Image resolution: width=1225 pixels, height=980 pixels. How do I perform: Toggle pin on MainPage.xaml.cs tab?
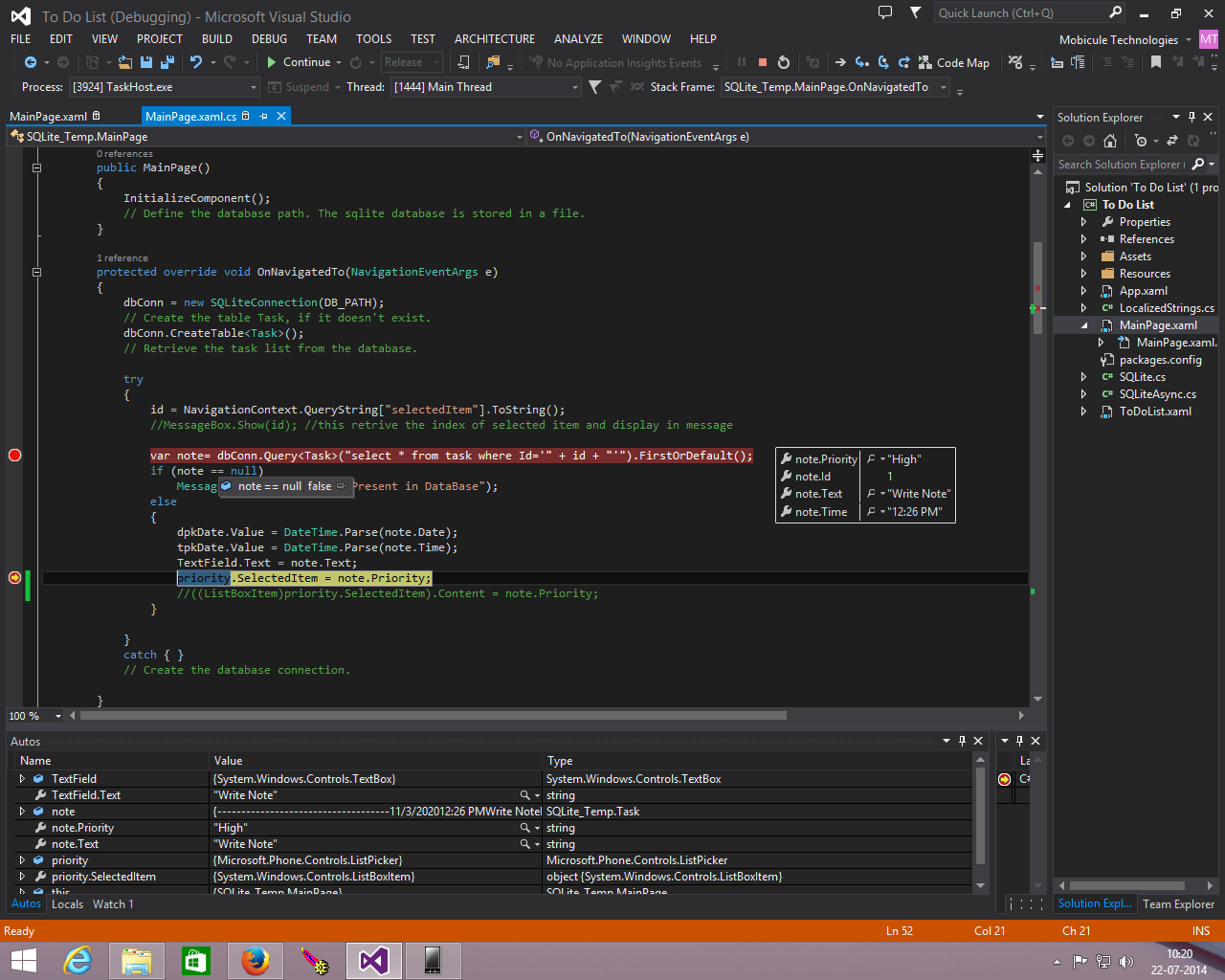coord(263,116)
